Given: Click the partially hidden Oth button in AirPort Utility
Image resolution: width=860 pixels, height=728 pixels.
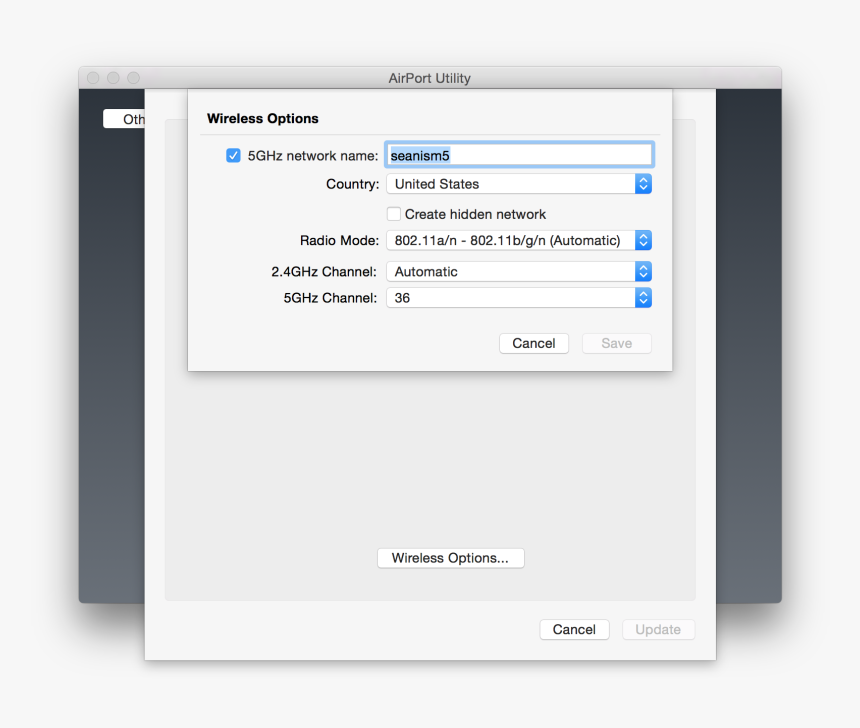Looking at the screenshot, I should pyautogui.click(x=125, y=119).
